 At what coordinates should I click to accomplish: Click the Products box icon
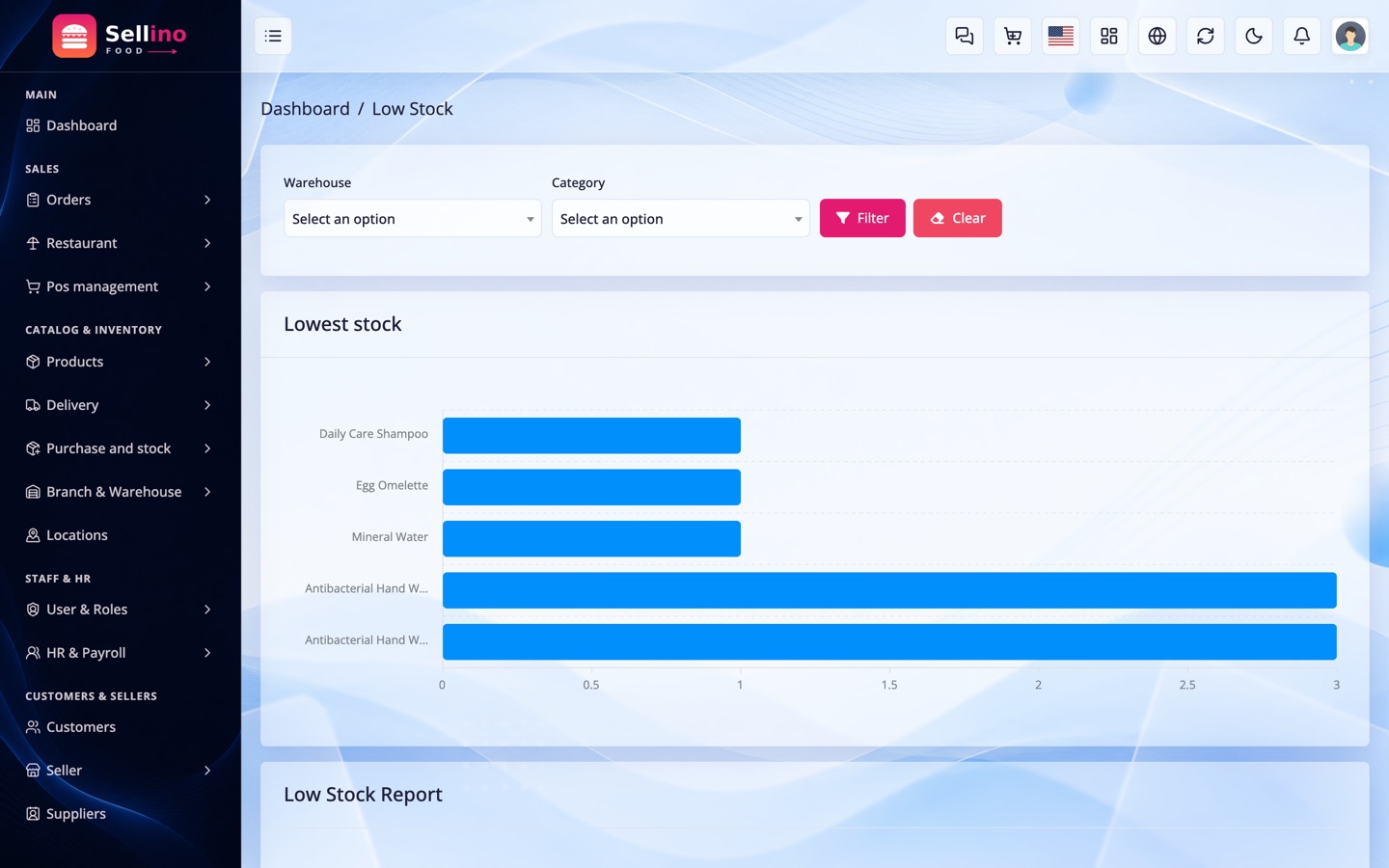pyautogui.click(x=33, y=362)
